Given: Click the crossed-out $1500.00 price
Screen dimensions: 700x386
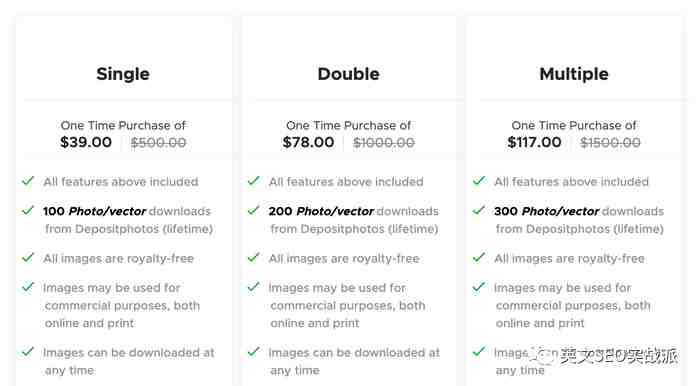Looking at the screenshot, I should [610, 143].
